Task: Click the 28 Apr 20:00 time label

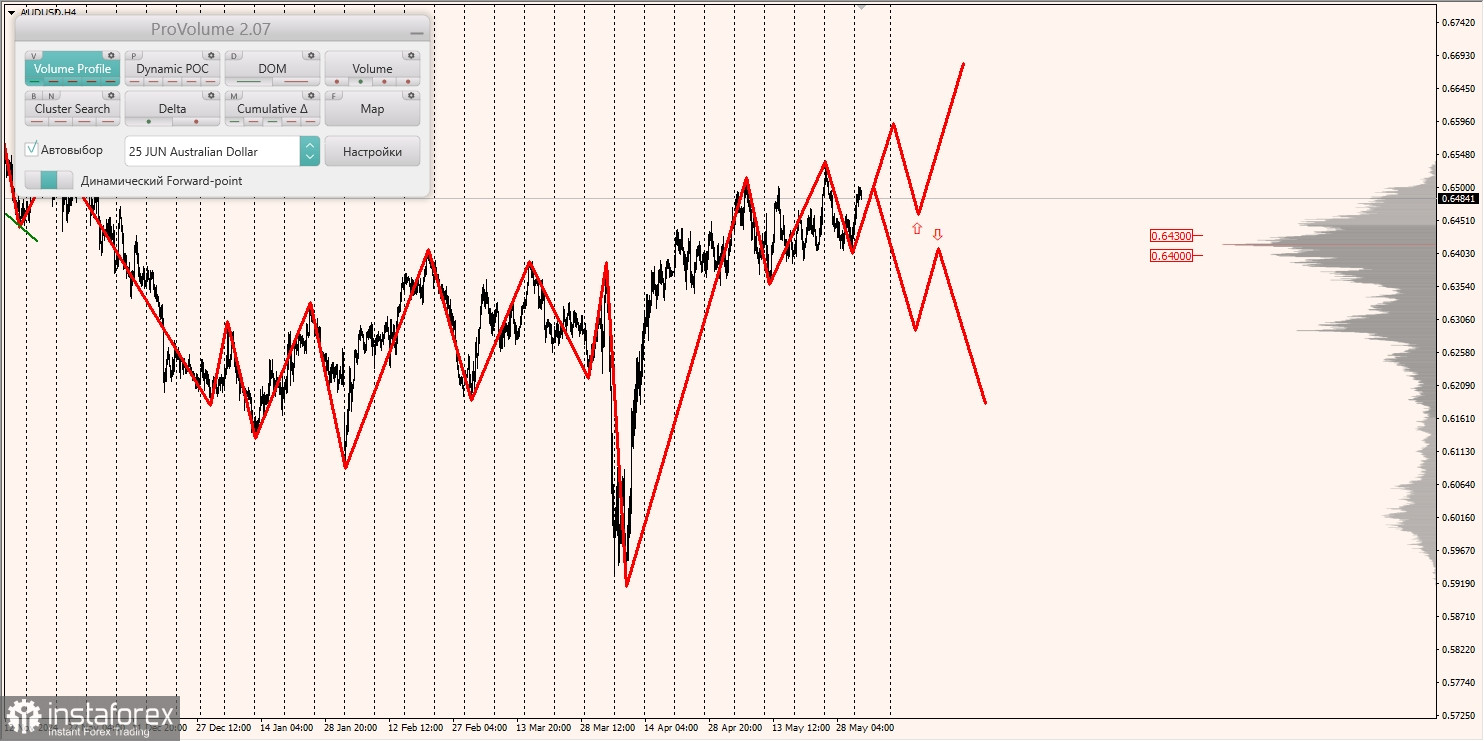Action: 735,728
